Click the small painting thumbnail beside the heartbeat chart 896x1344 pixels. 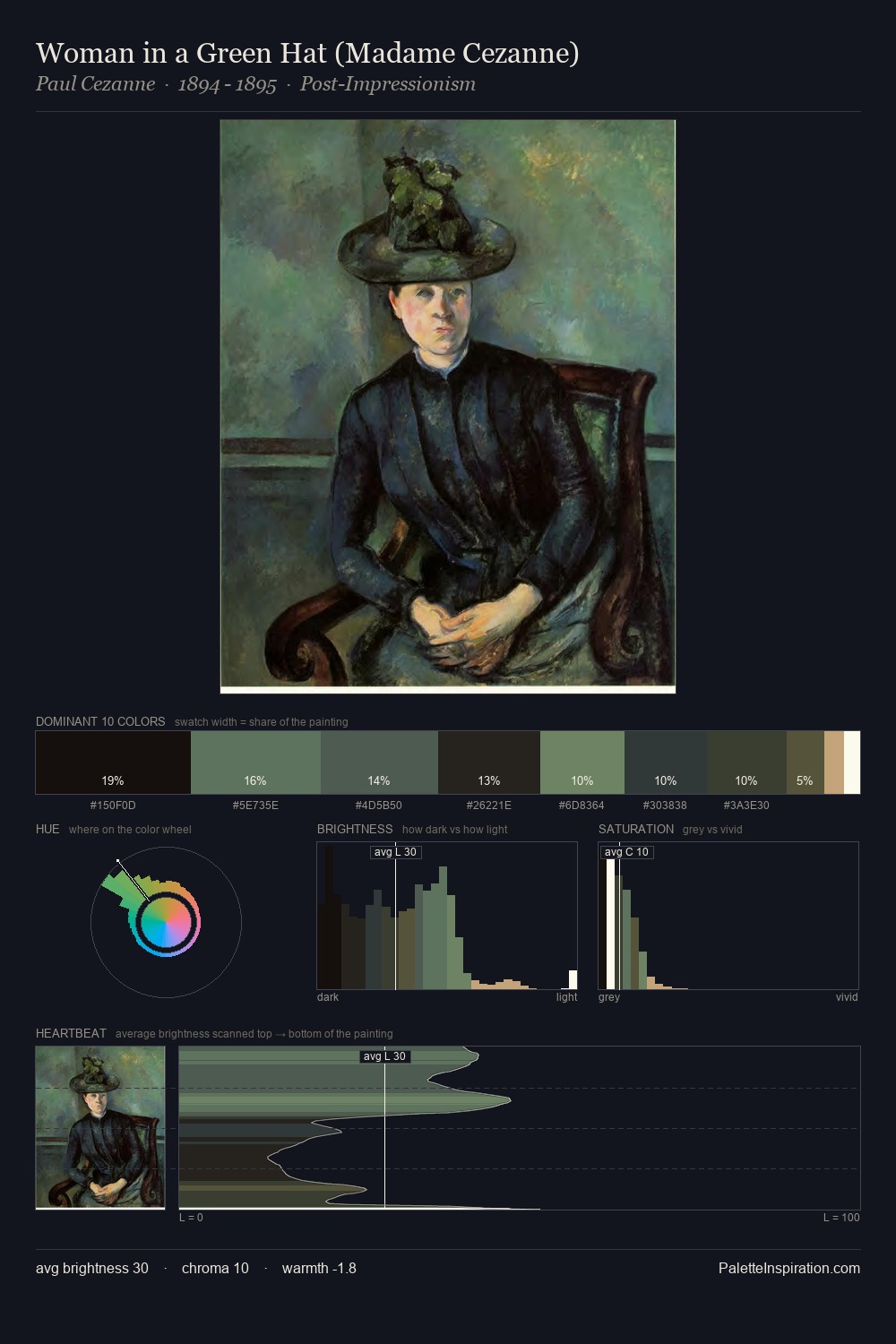coord(100,1128)
